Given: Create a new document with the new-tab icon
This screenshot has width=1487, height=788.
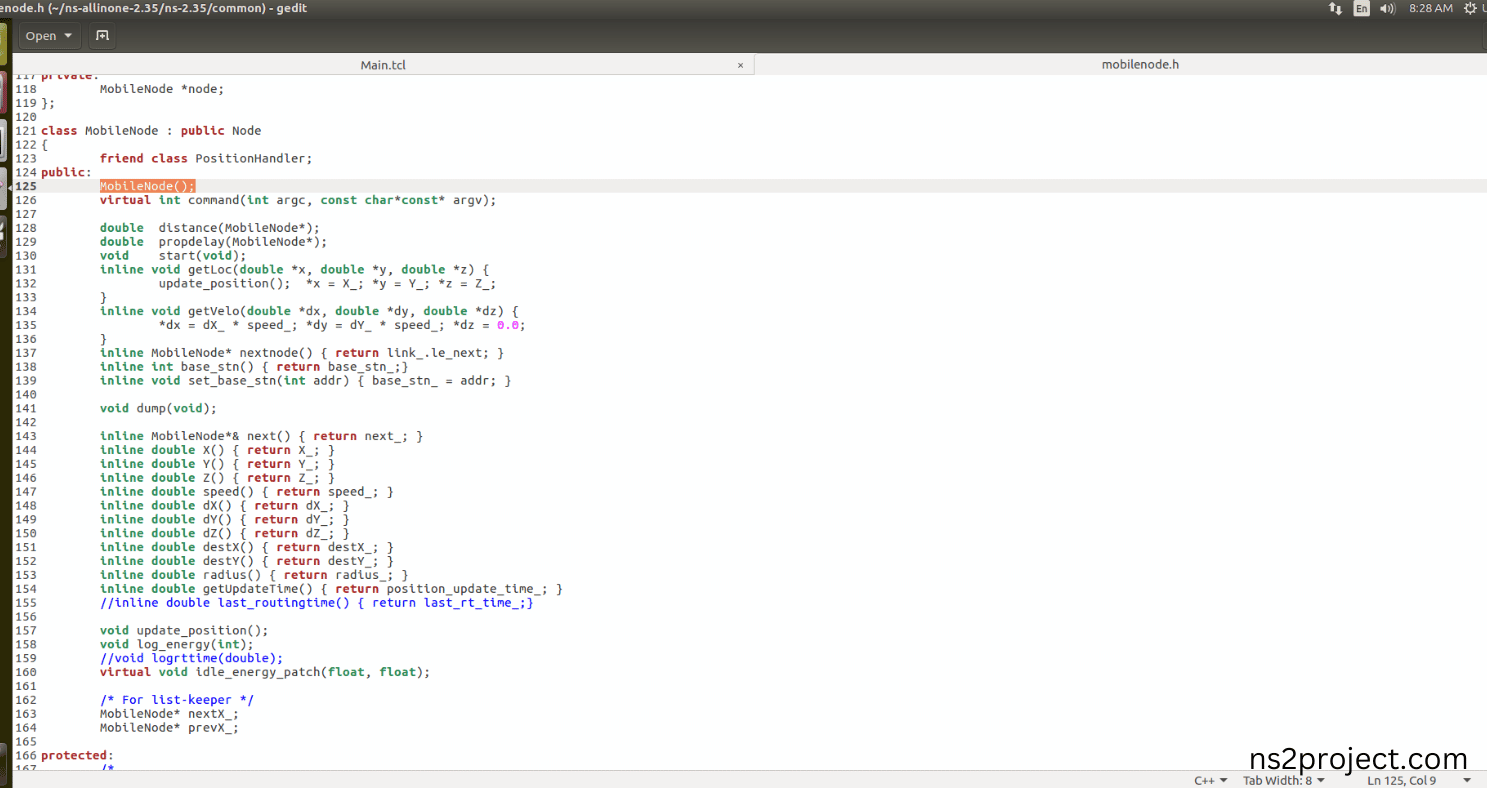Looking at the screenshot, I should pyautogui.click(x=102, y=36).
